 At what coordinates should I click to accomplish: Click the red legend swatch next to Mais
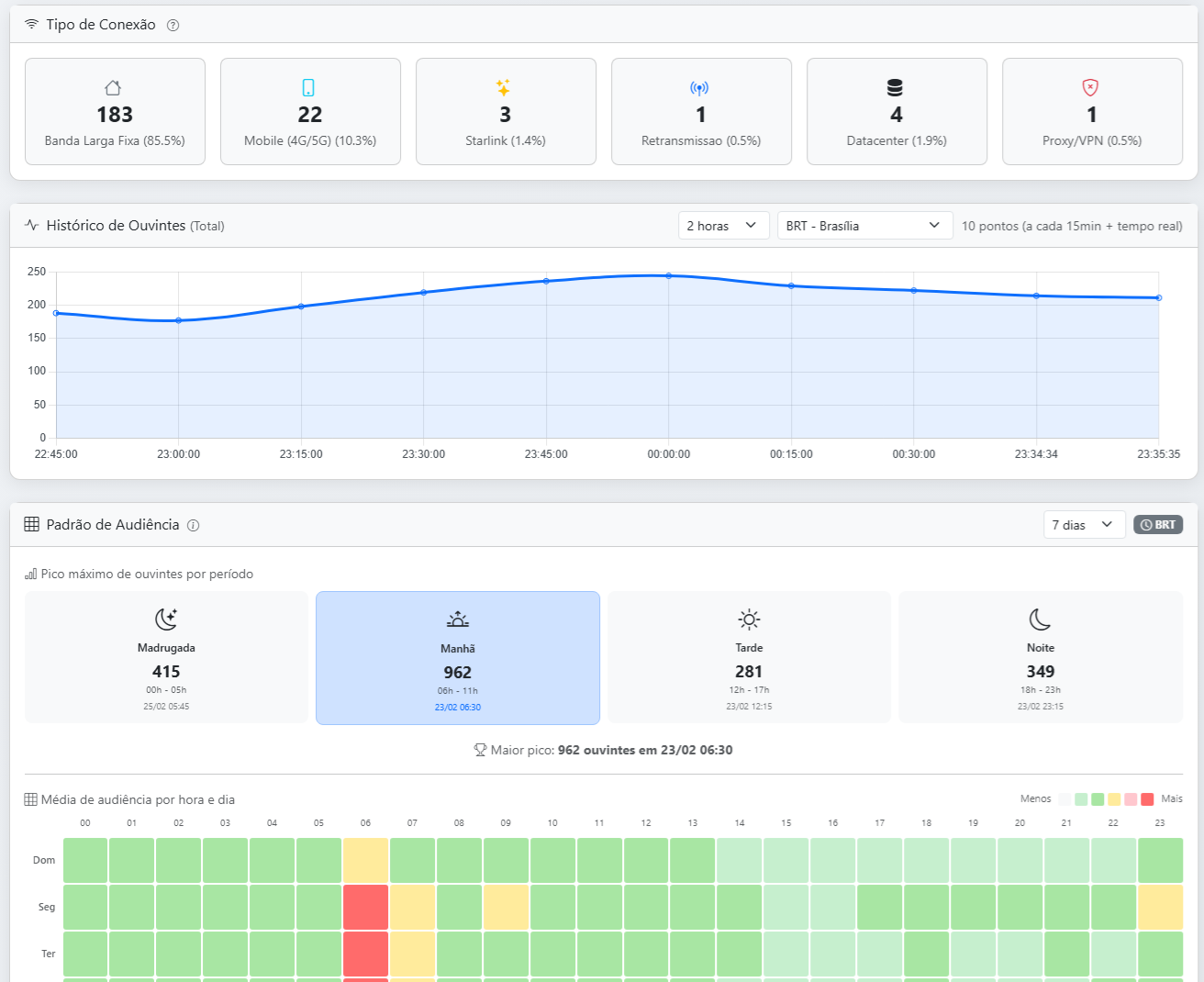click(1146, 799)
